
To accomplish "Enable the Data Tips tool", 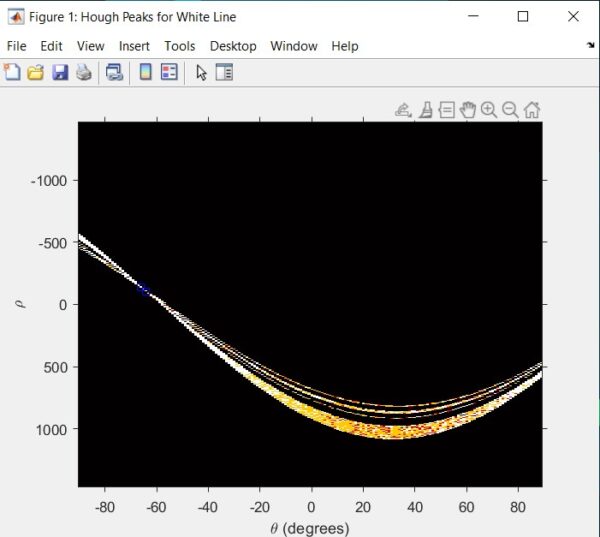I will (447, 110).
